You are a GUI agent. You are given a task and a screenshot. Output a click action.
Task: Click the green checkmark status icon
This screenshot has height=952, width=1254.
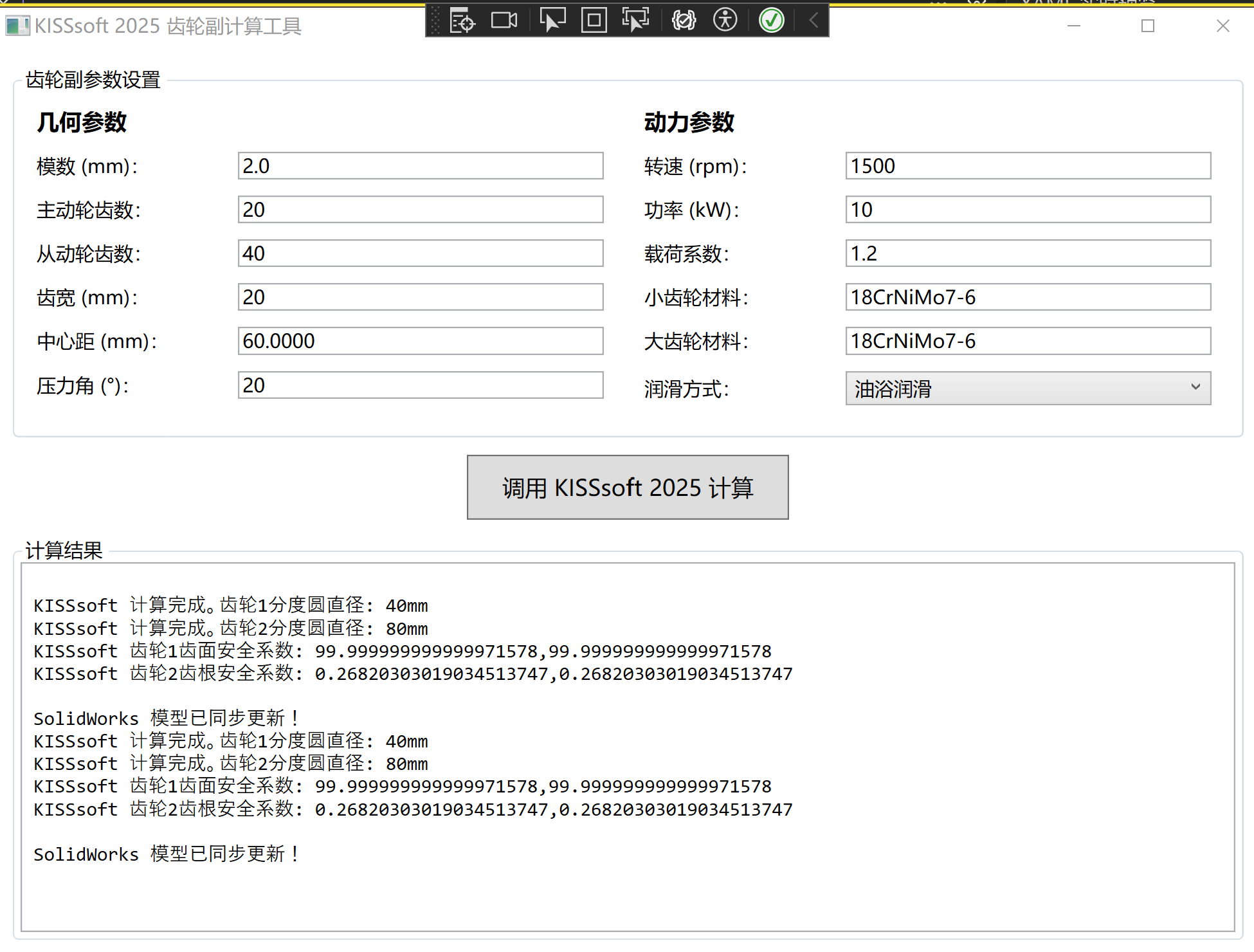771,21
